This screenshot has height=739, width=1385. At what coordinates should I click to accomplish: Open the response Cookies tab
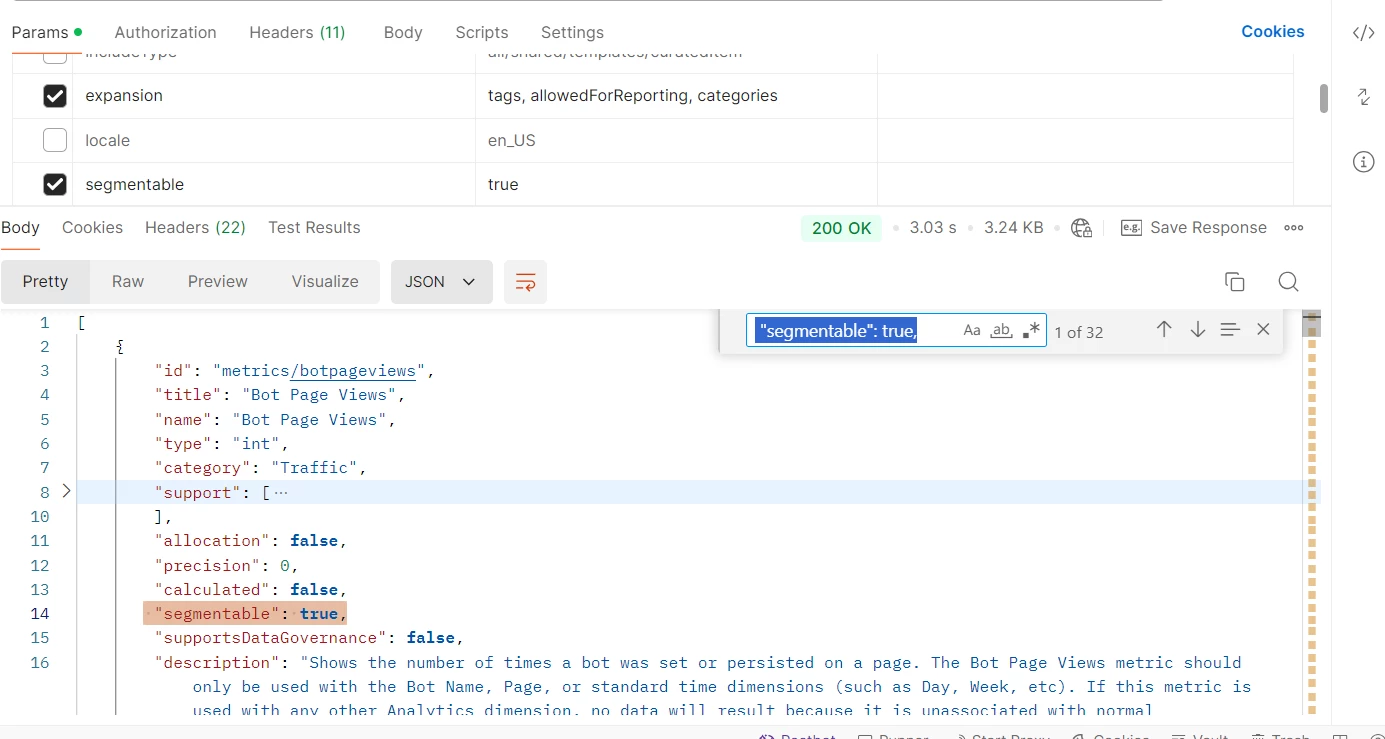point(92,227)
